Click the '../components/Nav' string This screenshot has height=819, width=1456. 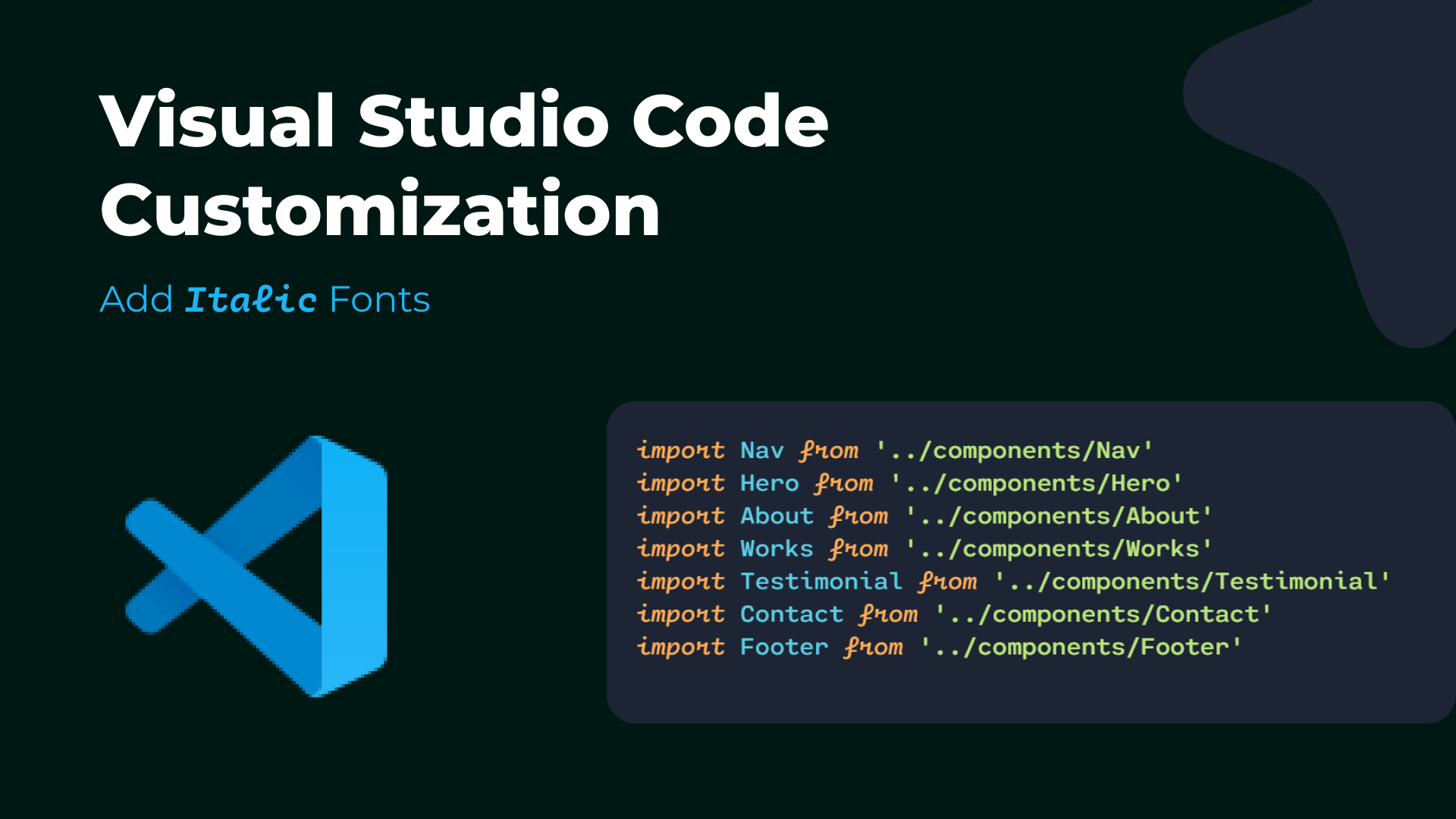click(1015, 450)
